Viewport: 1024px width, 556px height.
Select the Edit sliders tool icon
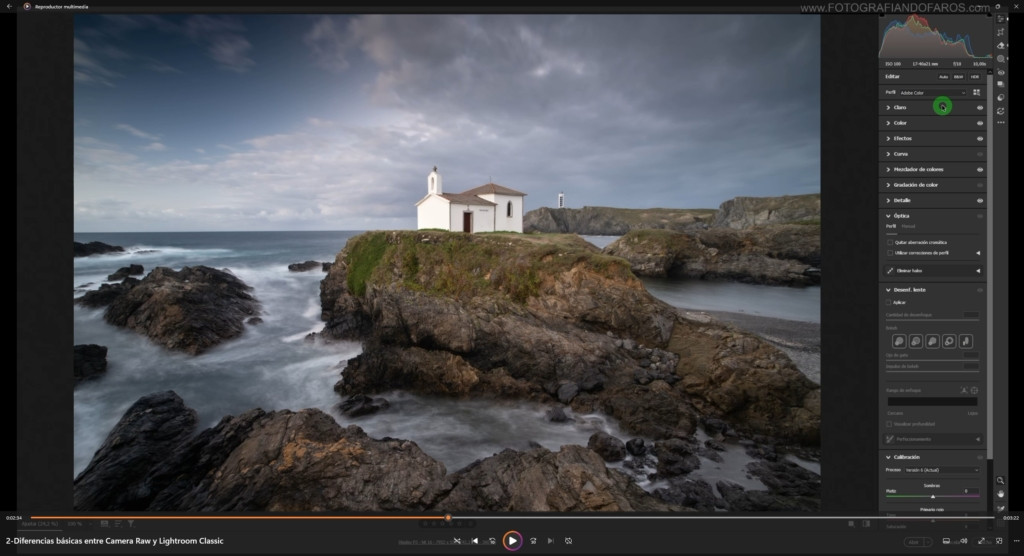[x=1000, y=19]
